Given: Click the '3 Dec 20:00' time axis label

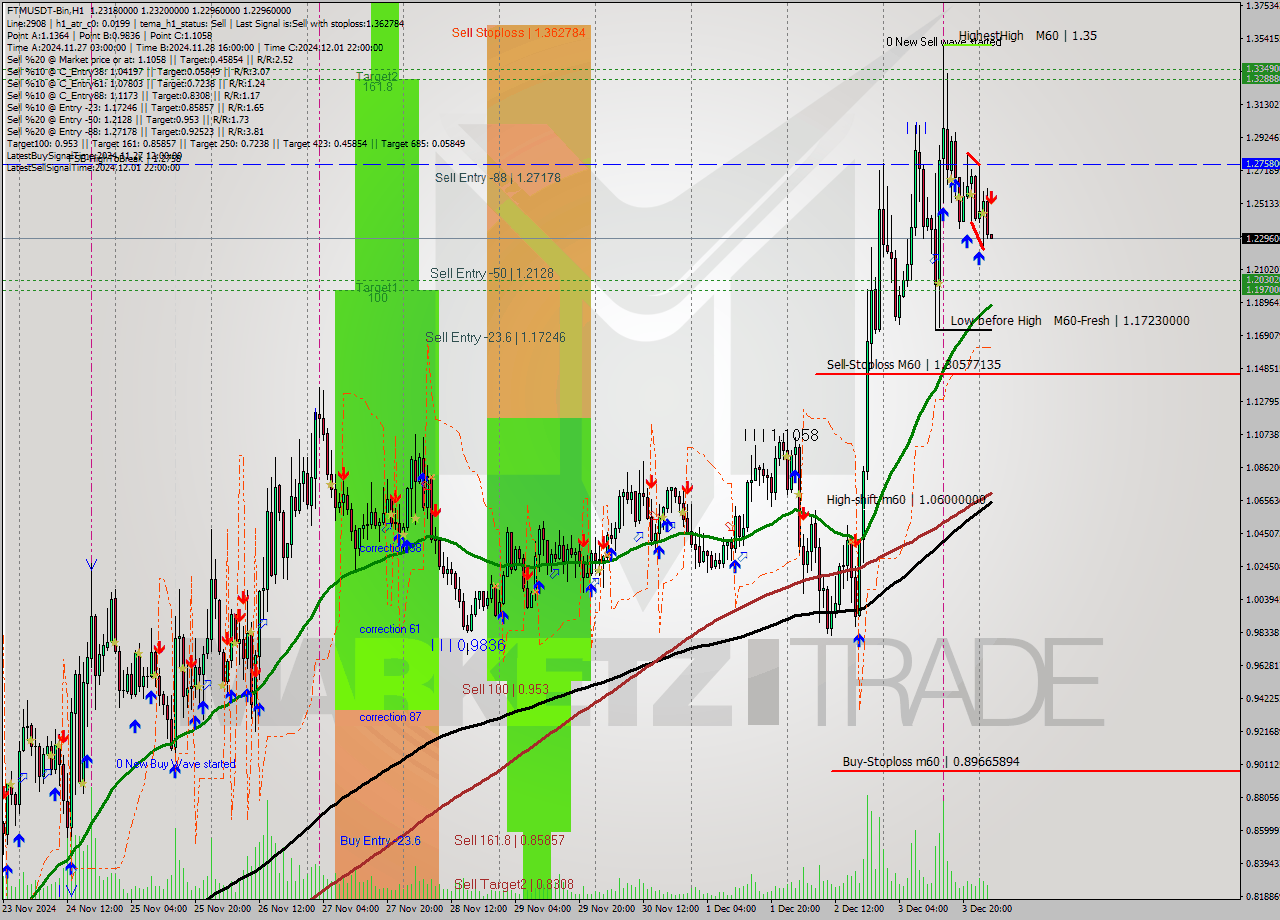Looking at the screenshot, I should pyautogui.click(x=987, y=909).
